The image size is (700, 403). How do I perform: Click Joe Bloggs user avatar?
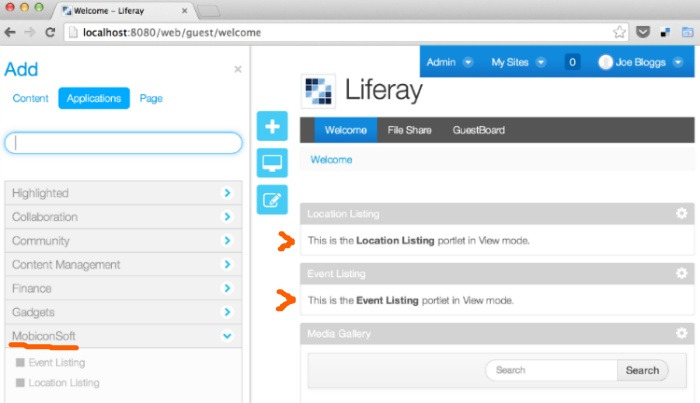(605, 62)
